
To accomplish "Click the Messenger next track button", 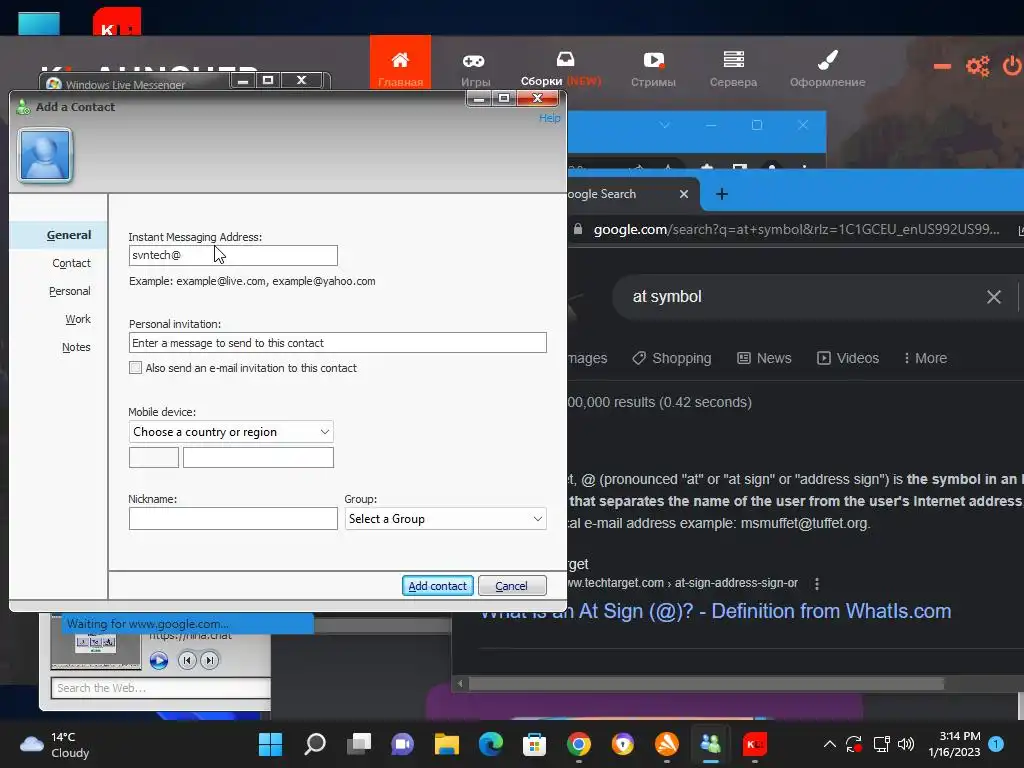I will [x=210, y=660].
